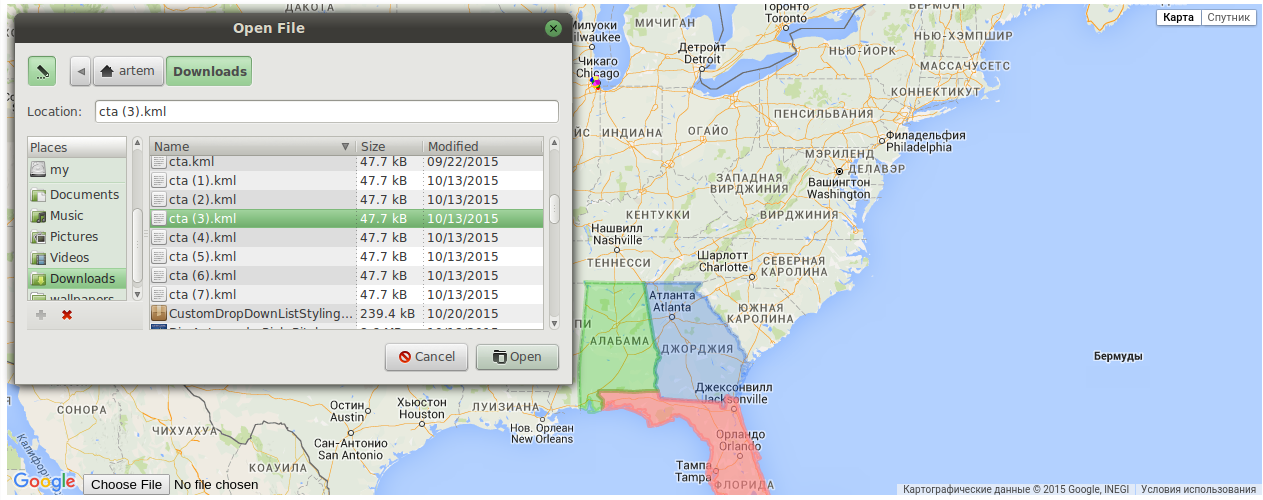The height and width of the screenshot is (500, 1263).
Task: Sort files by the Modified column header
Action: 483,146
